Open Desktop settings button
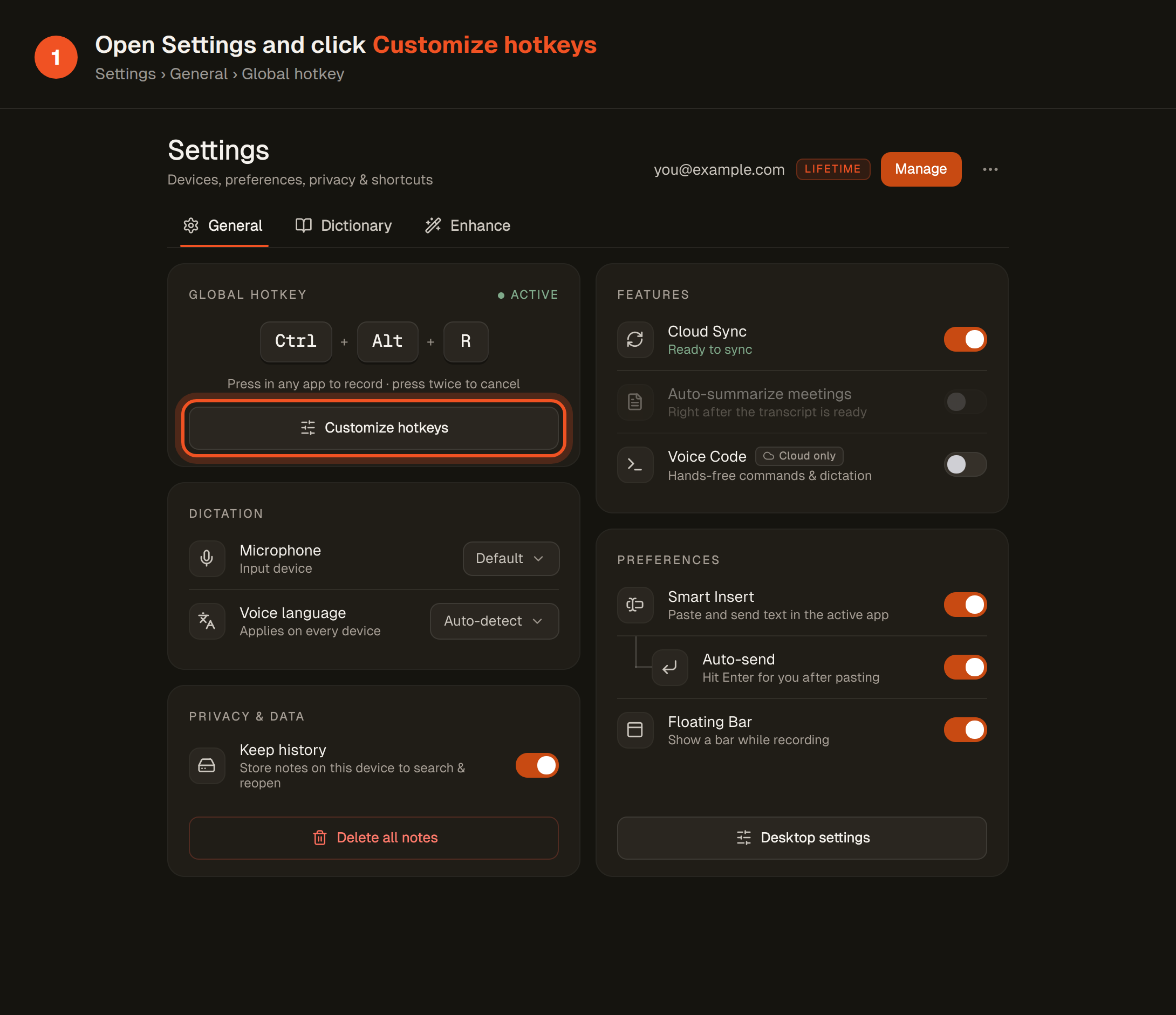The width and height of the screenshot is (1176, 1015). point(802,838)
